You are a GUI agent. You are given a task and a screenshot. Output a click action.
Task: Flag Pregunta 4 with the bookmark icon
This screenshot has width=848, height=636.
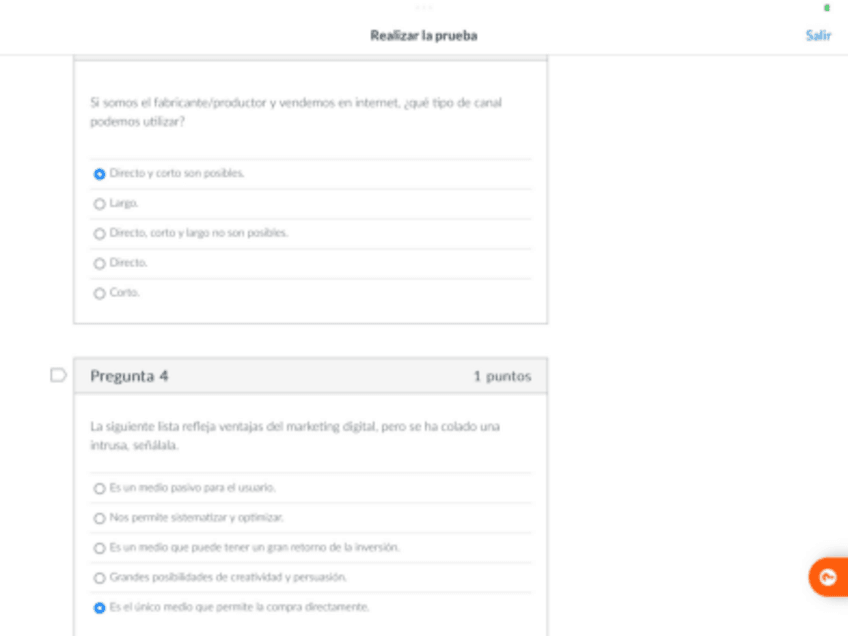(x=58, y=376)
